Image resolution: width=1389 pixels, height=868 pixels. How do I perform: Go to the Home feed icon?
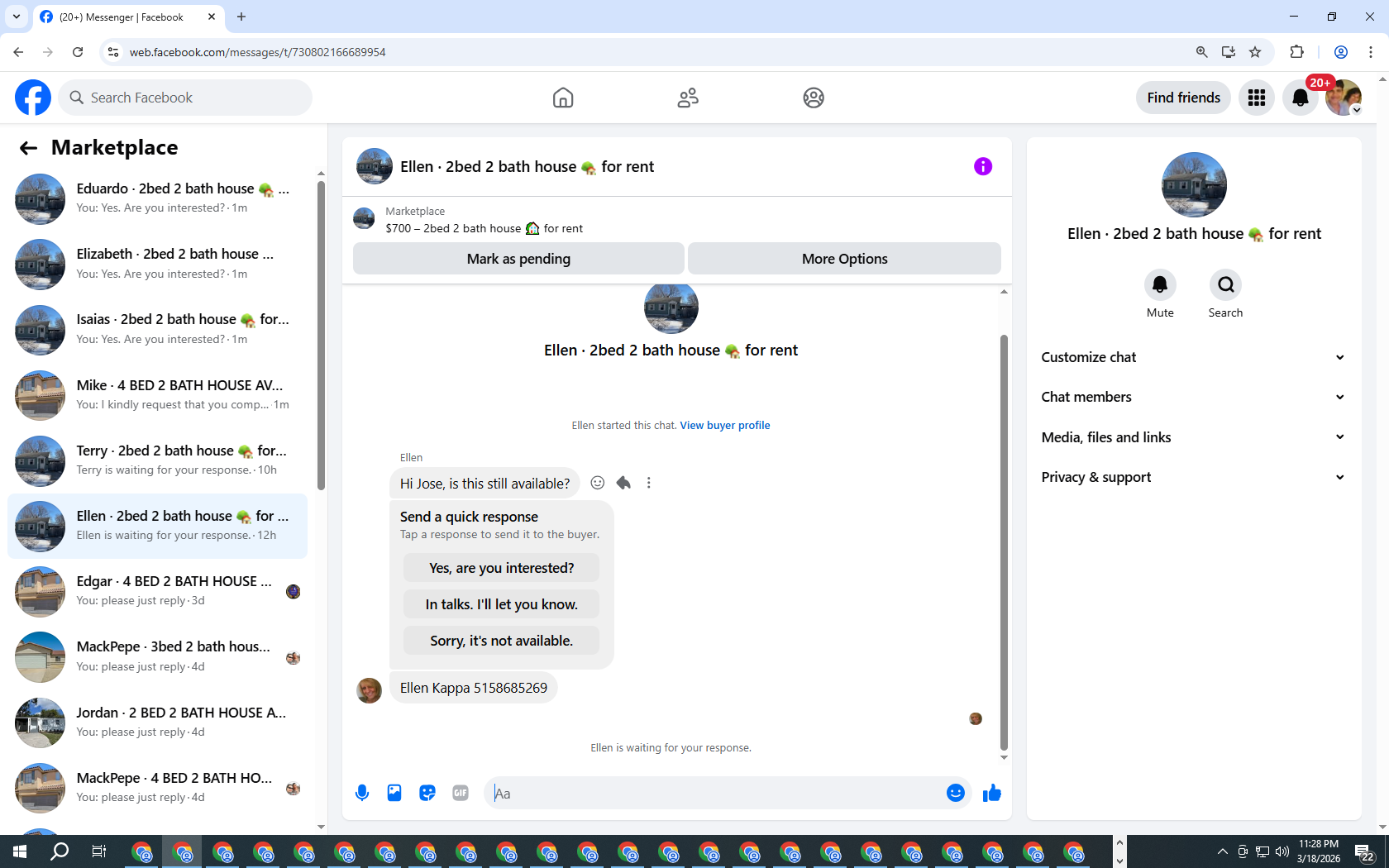563,98
